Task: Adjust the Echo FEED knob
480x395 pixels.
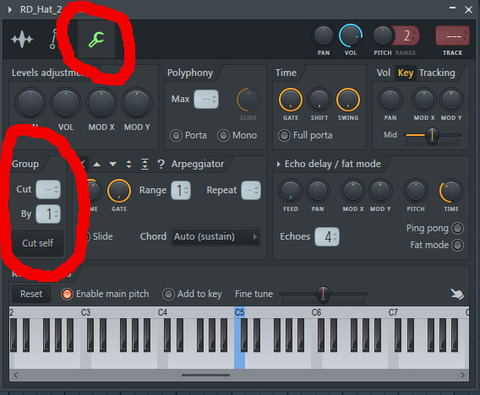Action: click(290, 191)
